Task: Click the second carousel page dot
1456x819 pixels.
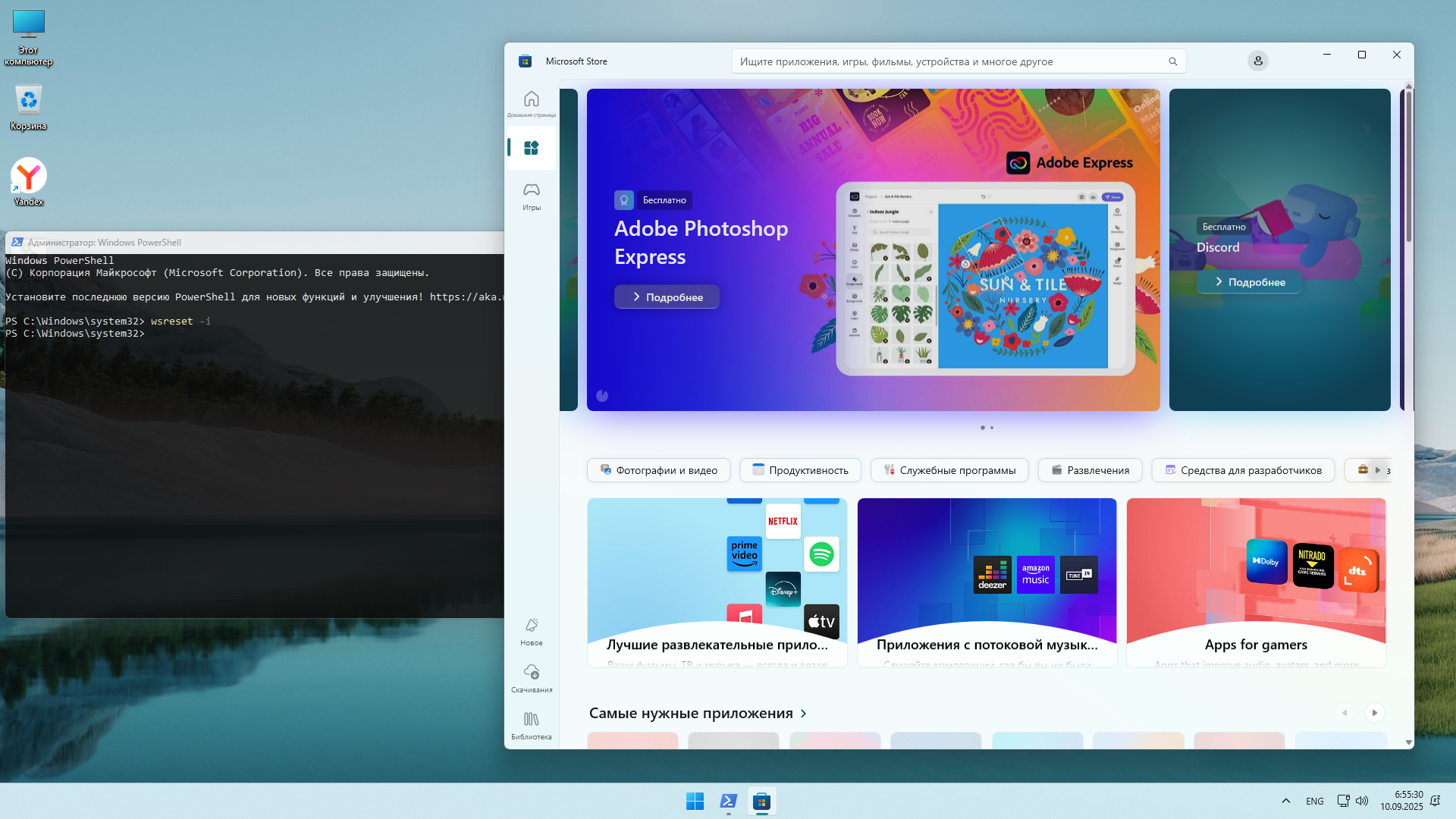Action: [x=992, y=428]
